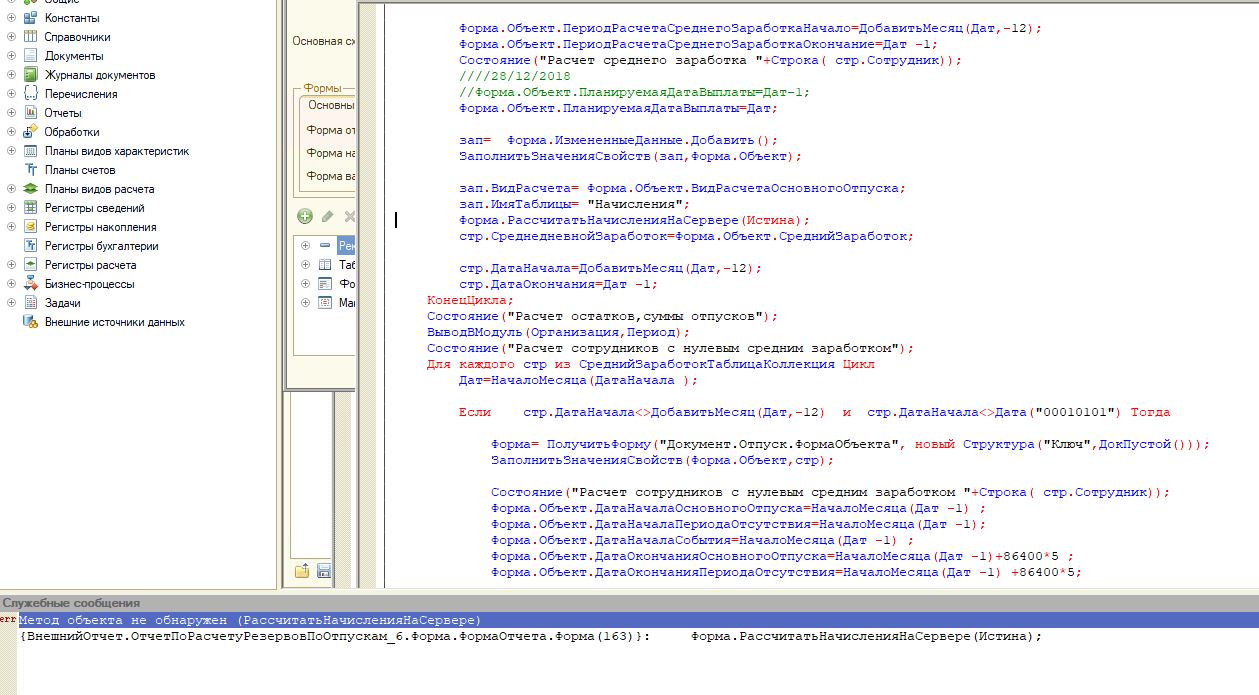
Task: Expand the Ма row in report tree
Action: tap(306, 303)
